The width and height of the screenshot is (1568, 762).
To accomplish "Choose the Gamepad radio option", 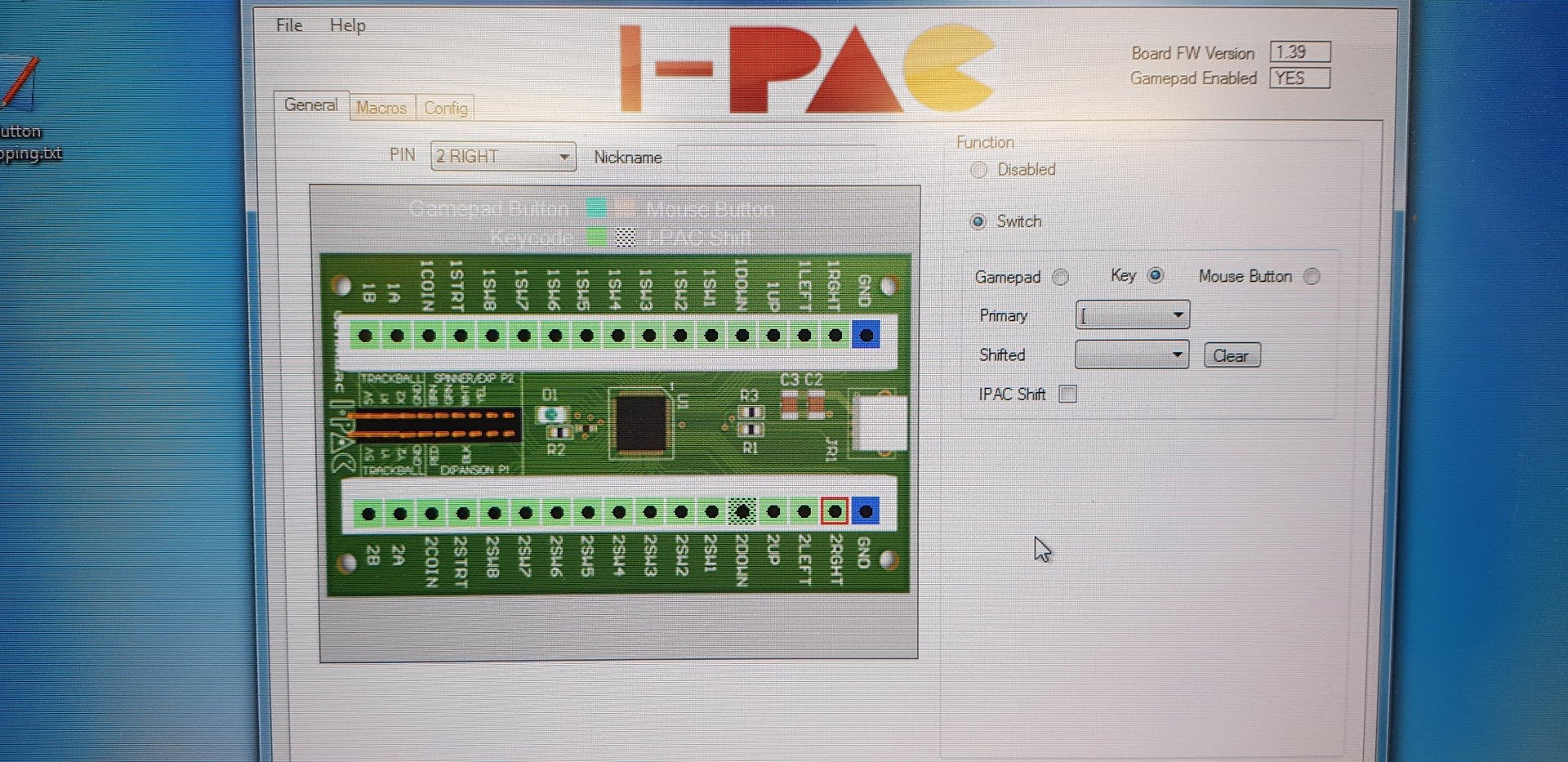I will coord(1060,277).
